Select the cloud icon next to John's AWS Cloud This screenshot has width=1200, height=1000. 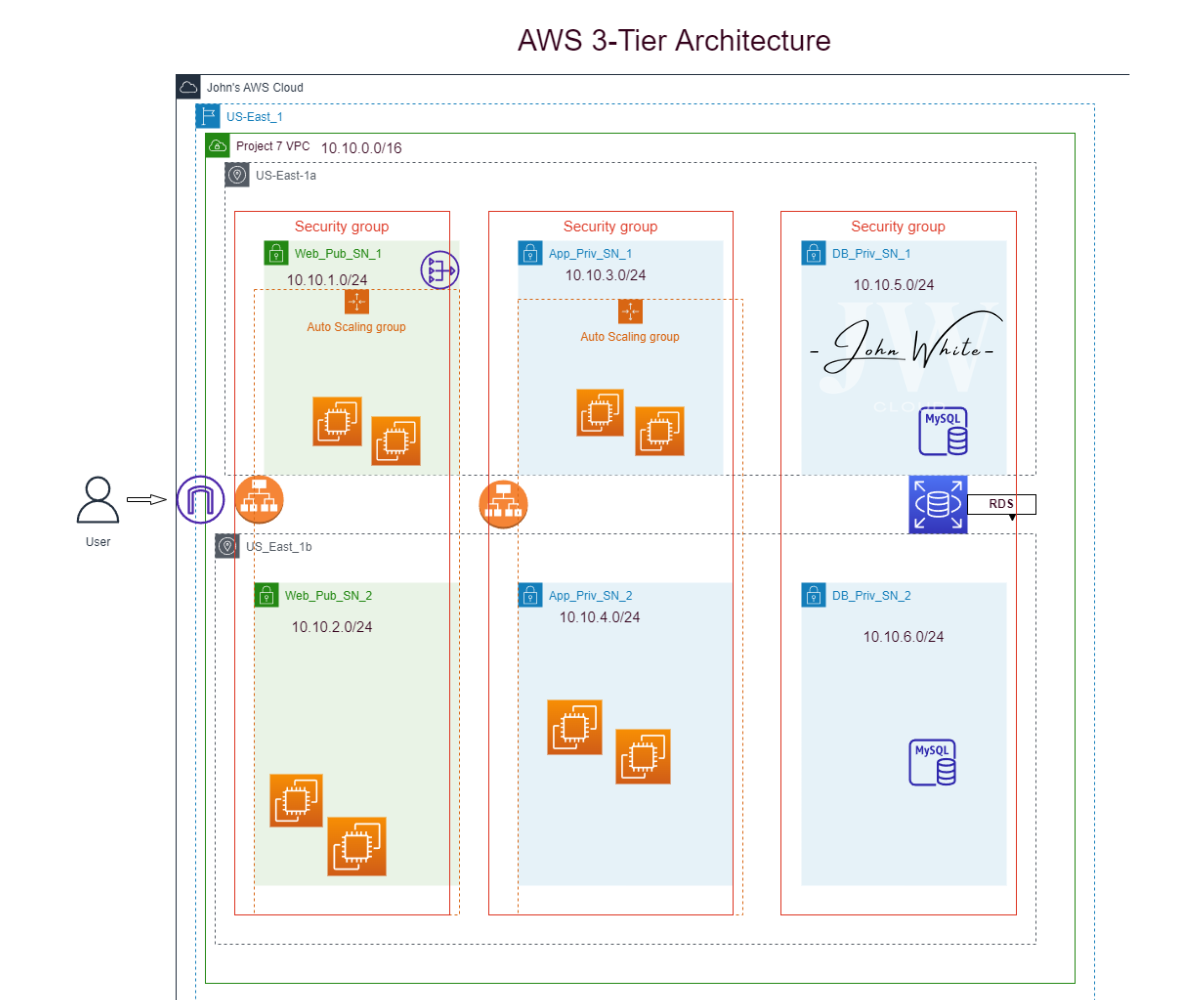click(x=188, y=87)
